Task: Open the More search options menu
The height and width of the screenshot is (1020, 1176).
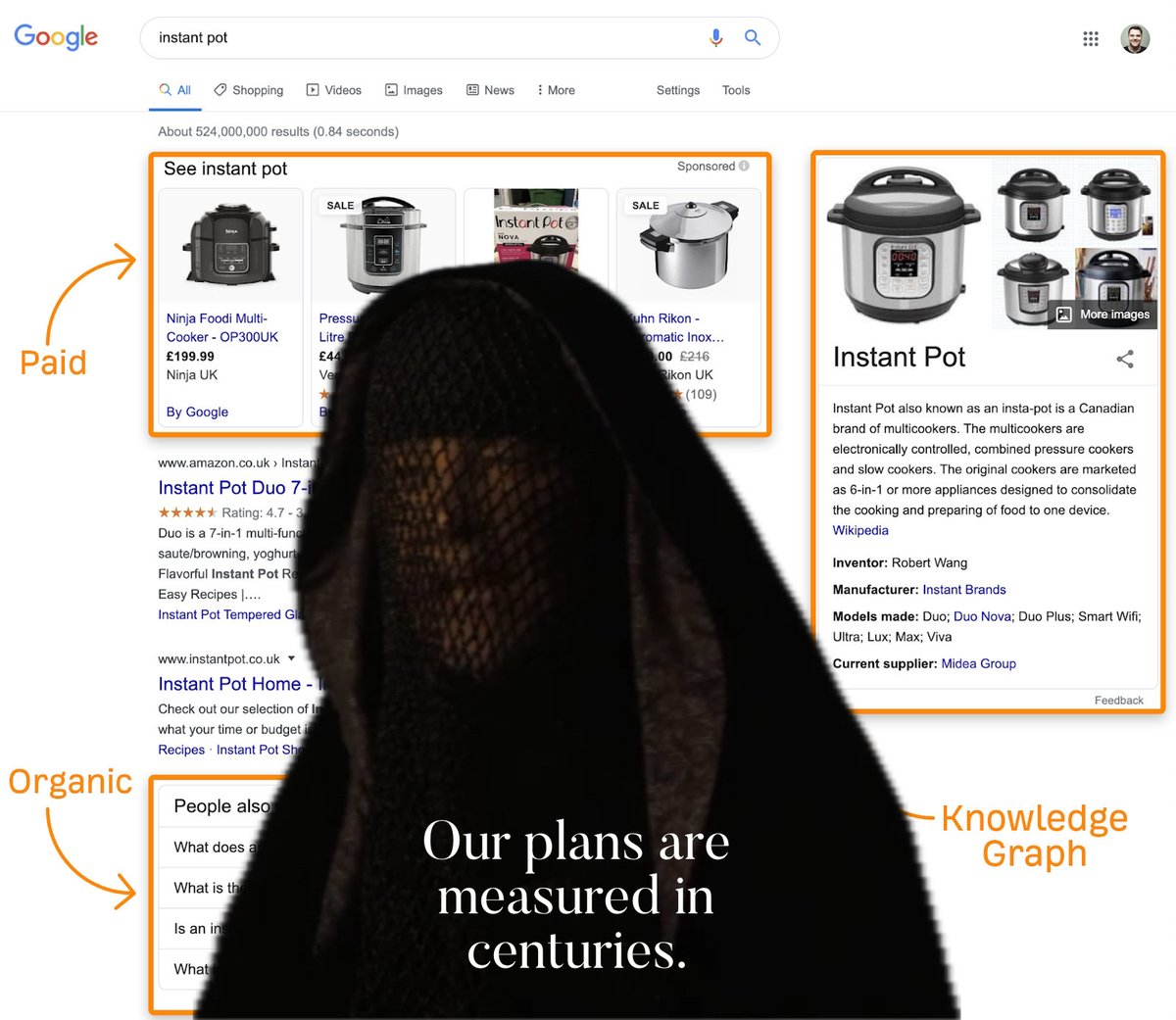Action: [556, 90]
